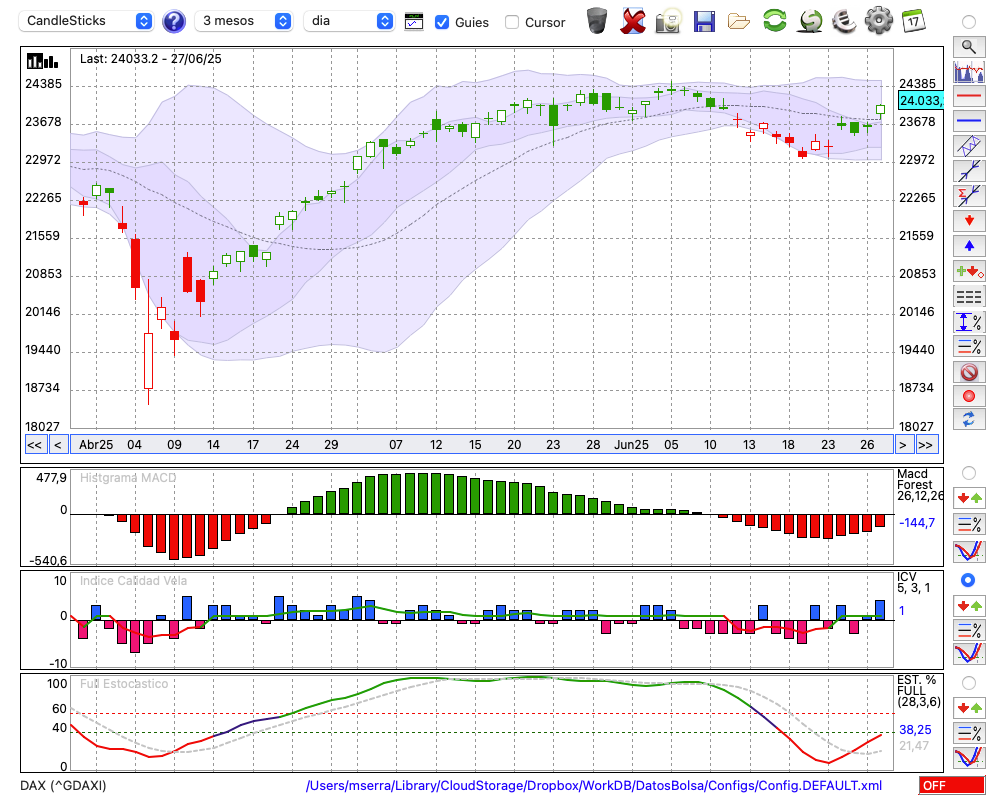Select the red horizontal line tool
The height and width of the screenshot is (800, 1000).
(x=969, y=96)
